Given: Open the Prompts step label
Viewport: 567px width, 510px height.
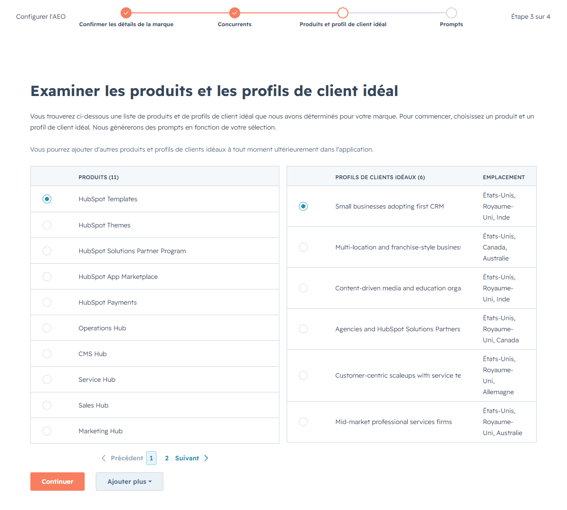Looking at the screenshot, I should [x=451, y=24].
